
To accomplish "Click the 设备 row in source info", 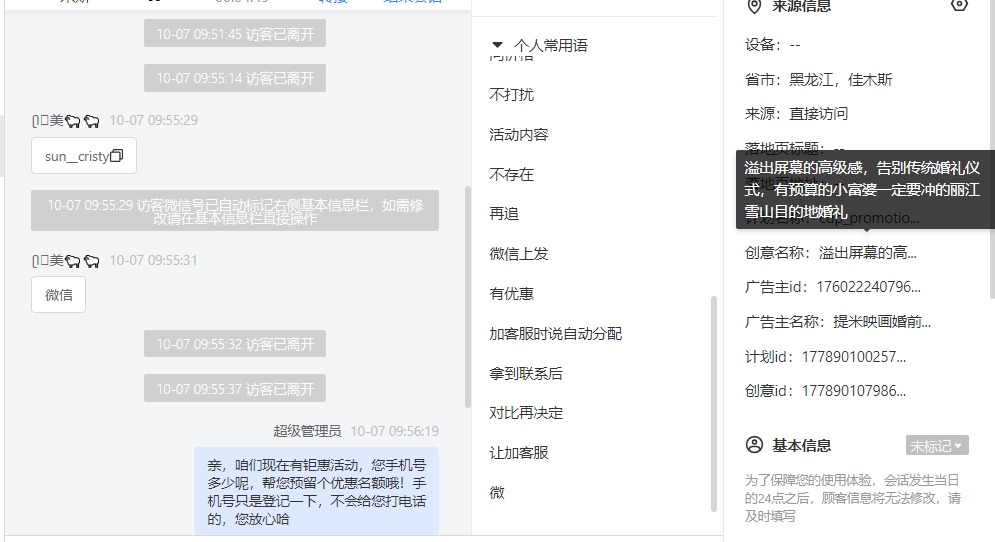I will [773, 45].
